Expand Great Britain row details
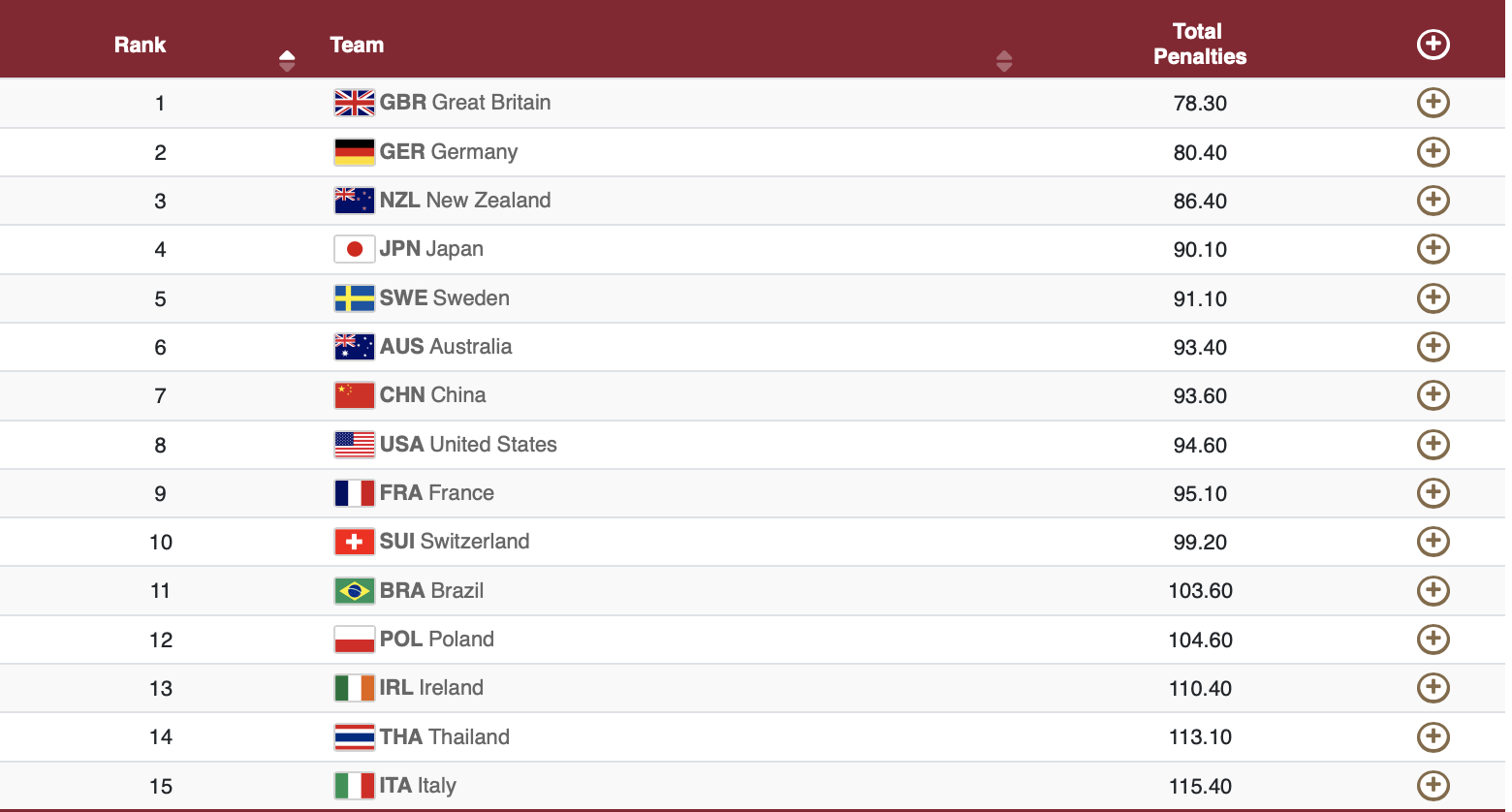1512x812 pixels. point(1433,103)
